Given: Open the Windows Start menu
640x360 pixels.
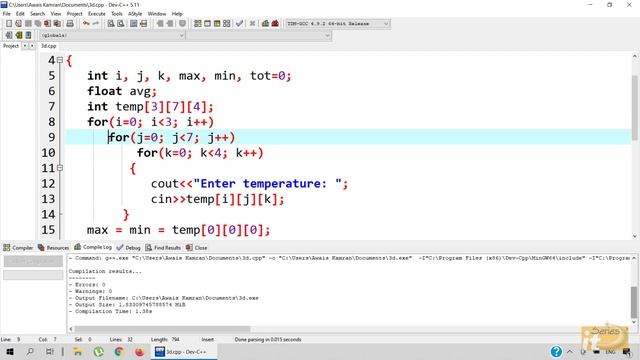Looking at the screenshot, I should coord(10,351).
